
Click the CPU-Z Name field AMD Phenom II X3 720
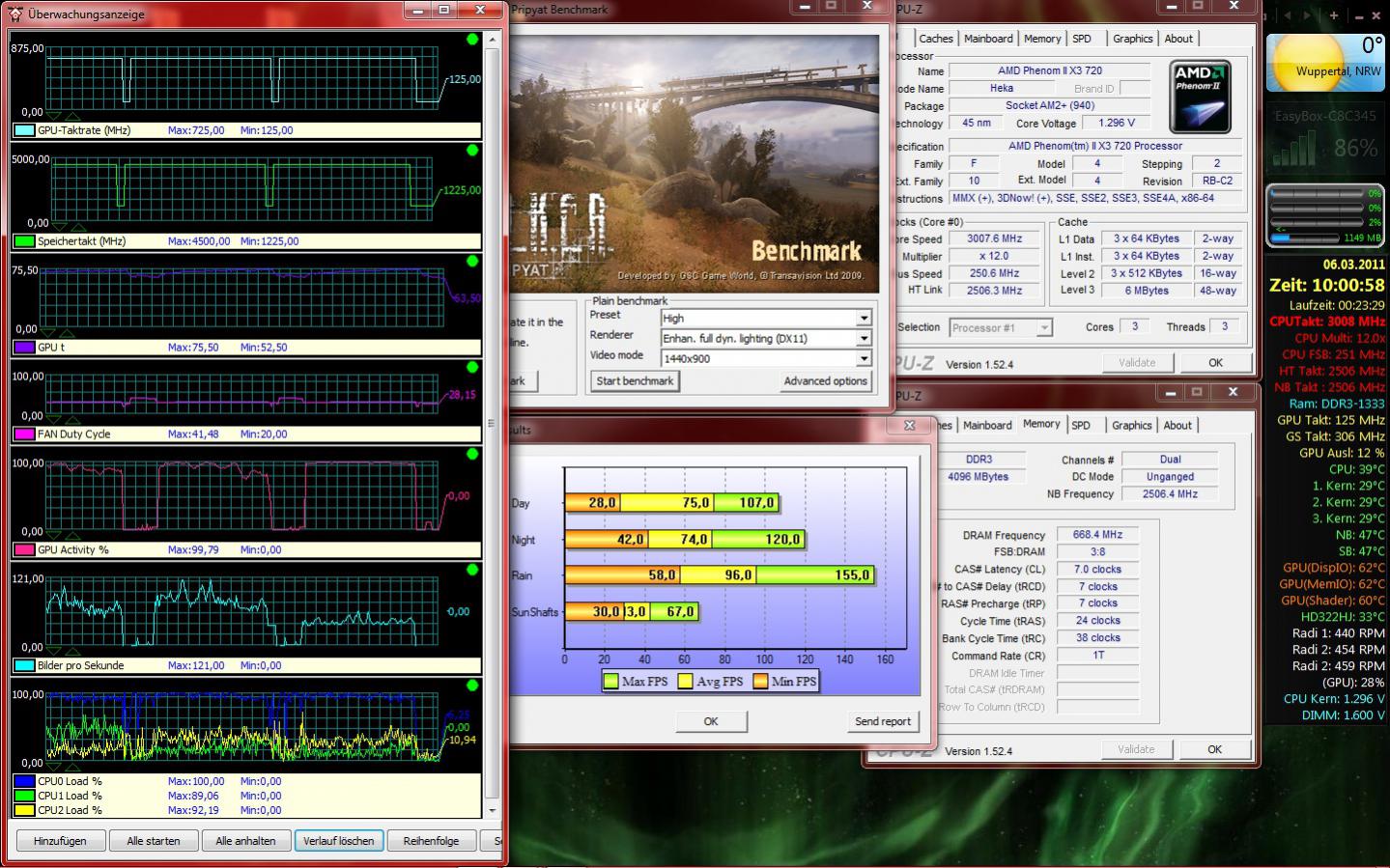pyautogui.click(x=1049, y=70)
